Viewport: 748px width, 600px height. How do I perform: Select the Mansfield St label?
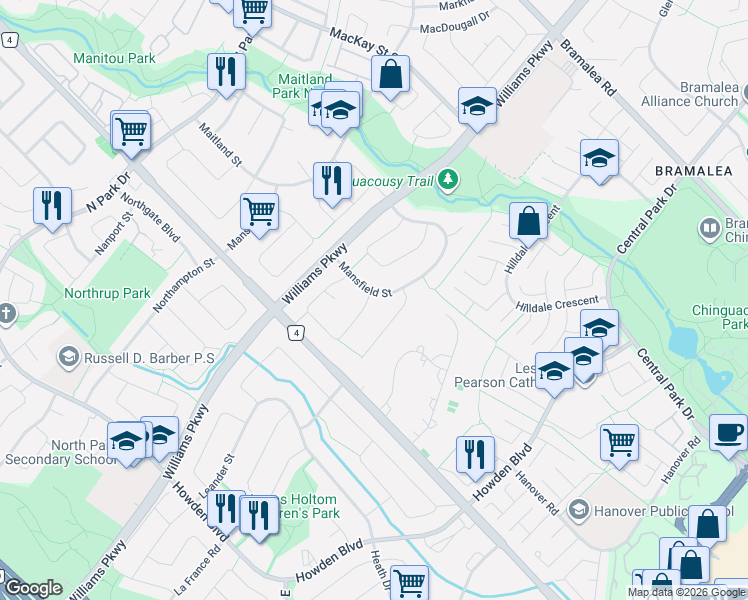pos(365,280)
